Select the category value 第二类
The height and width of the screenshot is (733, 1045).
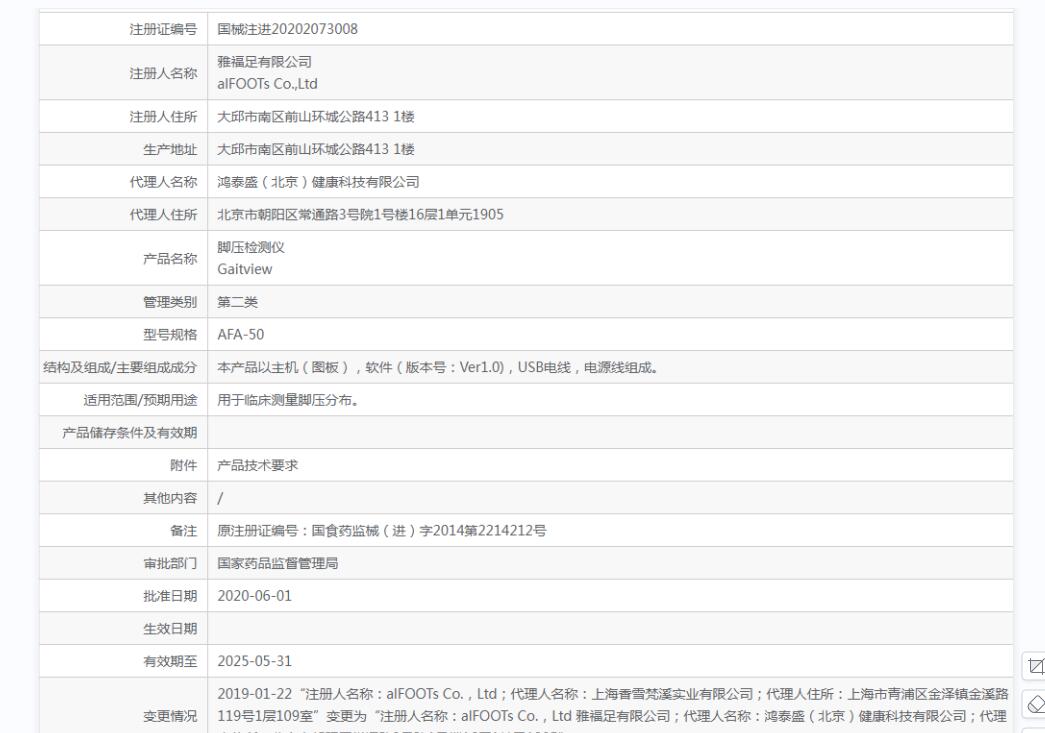[x=237, y=302]
